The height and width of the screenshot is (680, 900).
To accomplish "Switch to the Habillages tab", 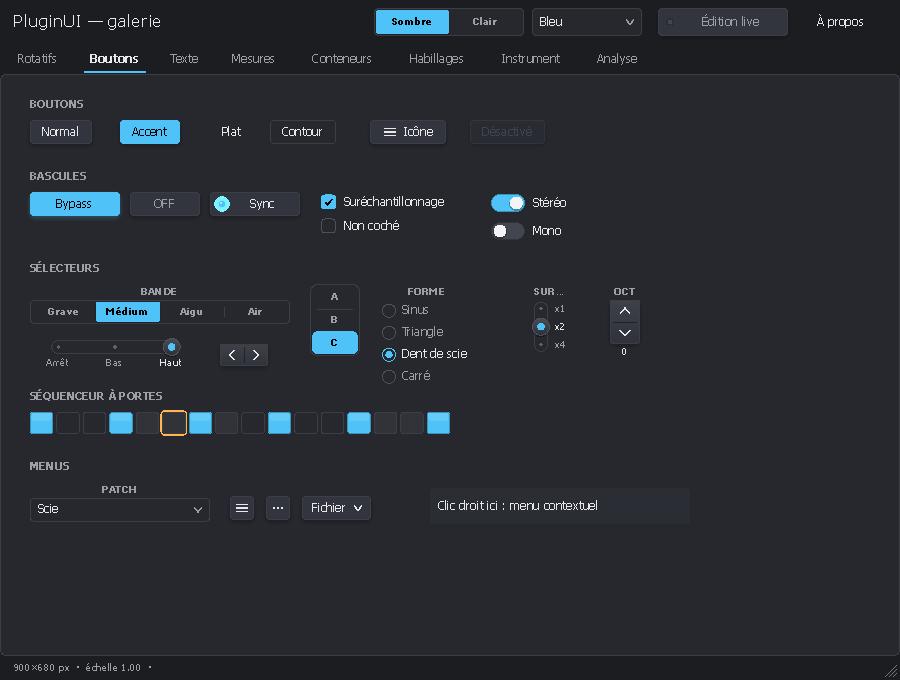I will (x=436, y=59).
